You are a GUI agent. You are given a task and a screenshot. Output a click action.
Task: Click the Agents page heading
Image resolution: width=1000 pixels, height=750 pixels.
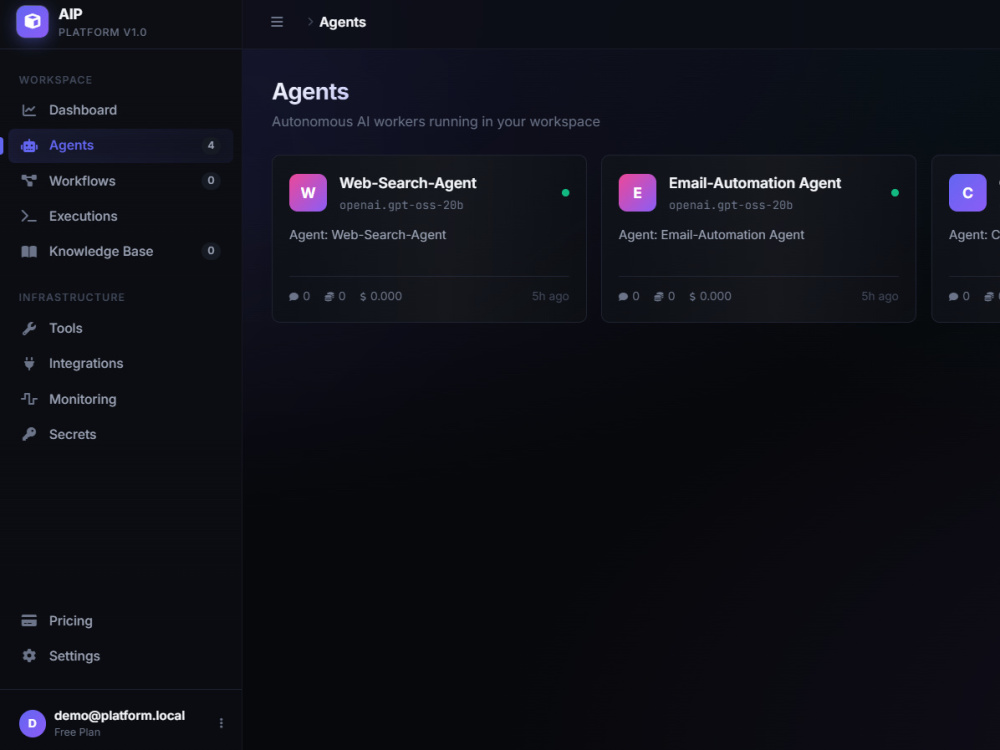pyautogui.click(x=311, y=92)
